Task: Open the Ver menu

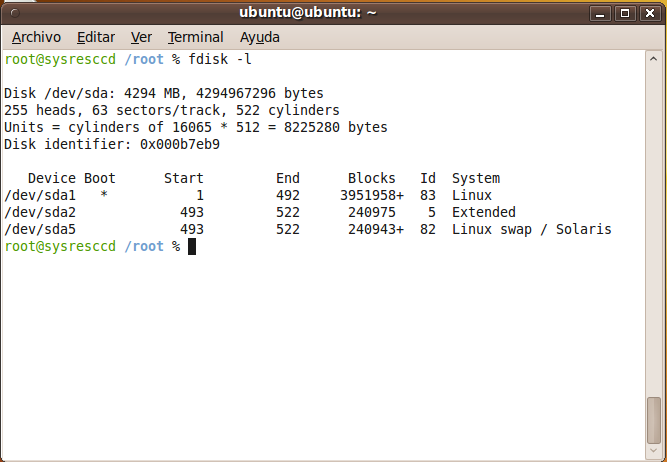Action: (x=141, y=37)
